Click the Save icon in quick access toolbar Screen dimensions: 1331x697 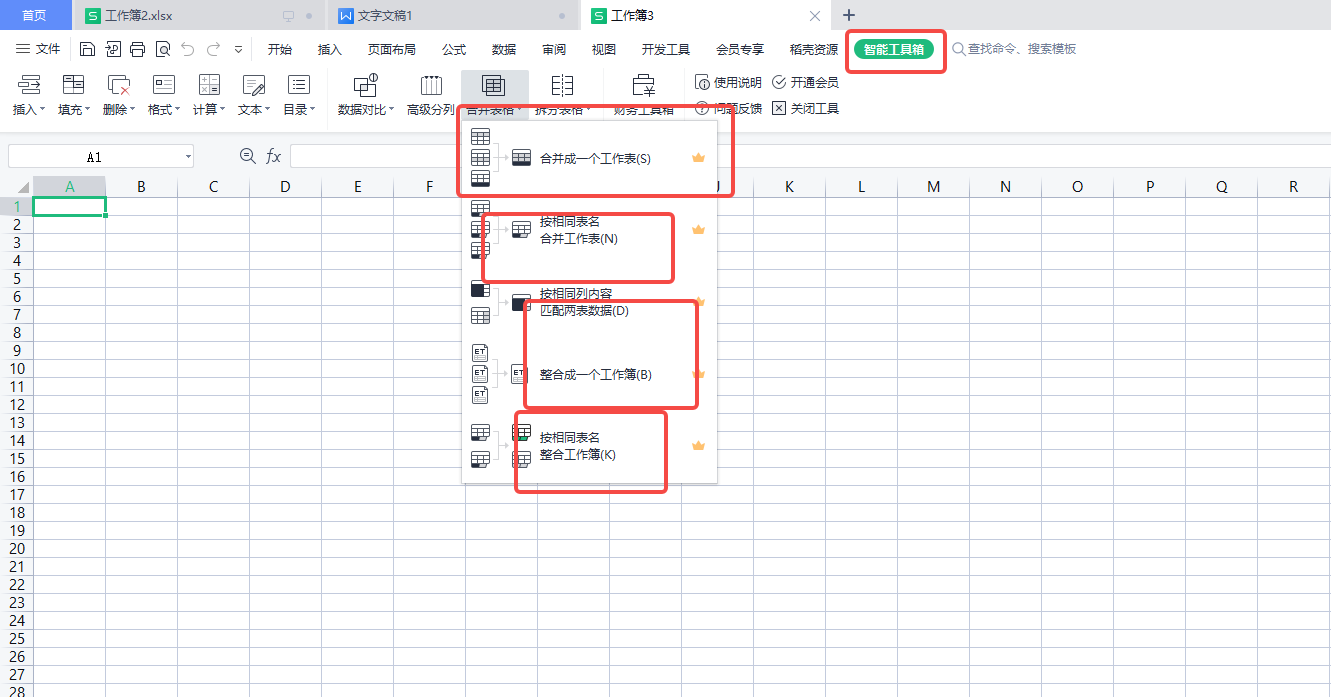point(87,49)
